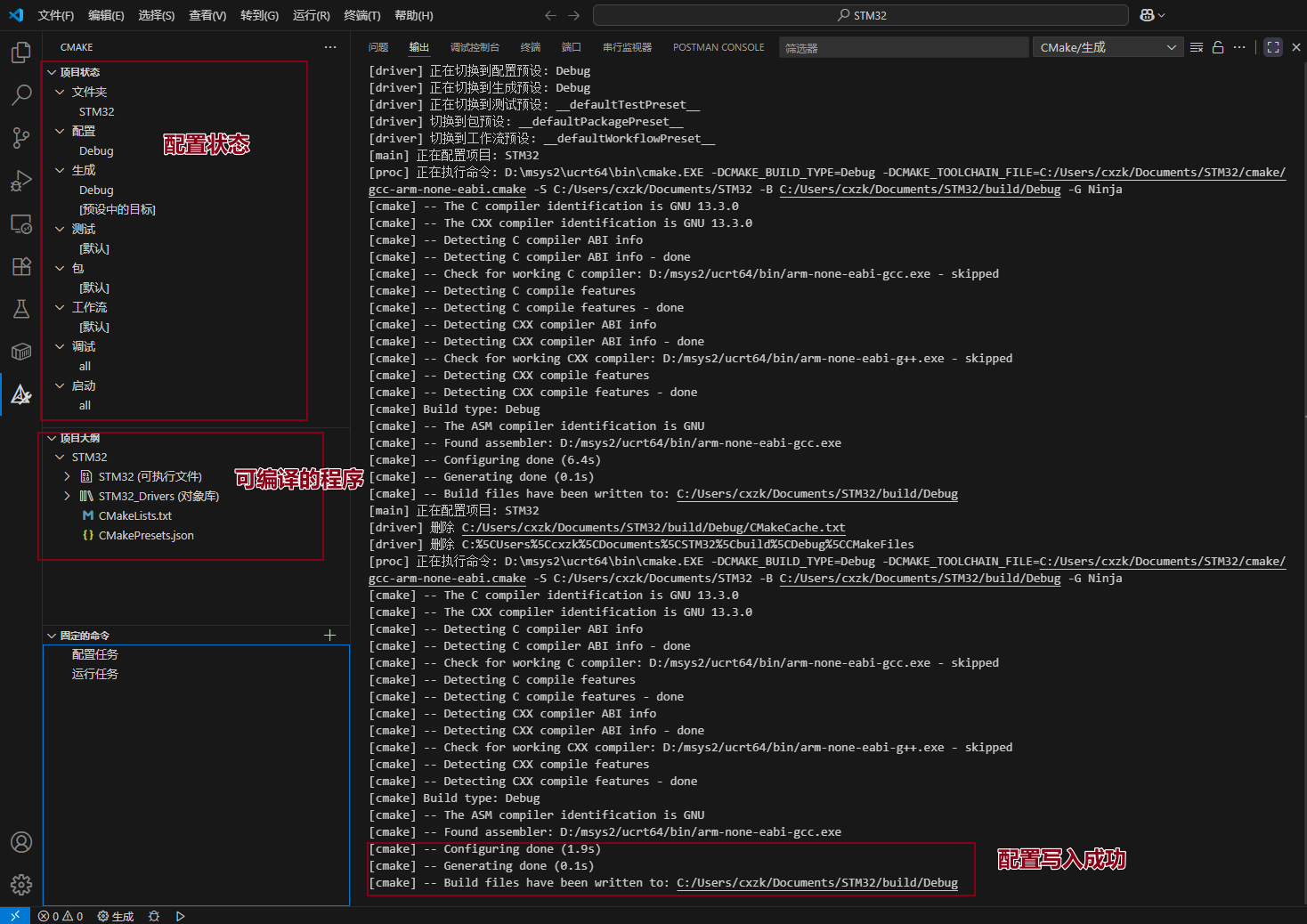Collapse the 测试 tree node
Image resolution: width=1307 pixels, height=924 pixels.
(60, 229)
